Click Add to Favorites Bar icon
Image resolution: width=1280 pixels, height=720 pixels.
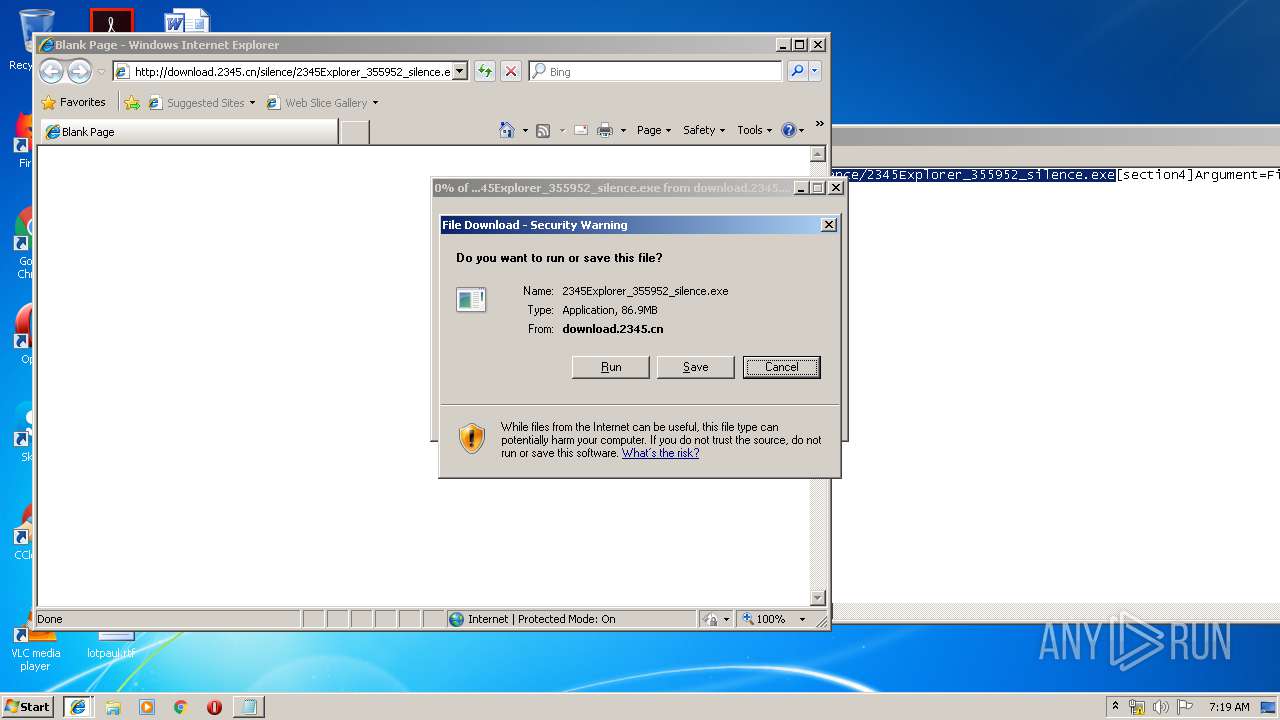132,102
